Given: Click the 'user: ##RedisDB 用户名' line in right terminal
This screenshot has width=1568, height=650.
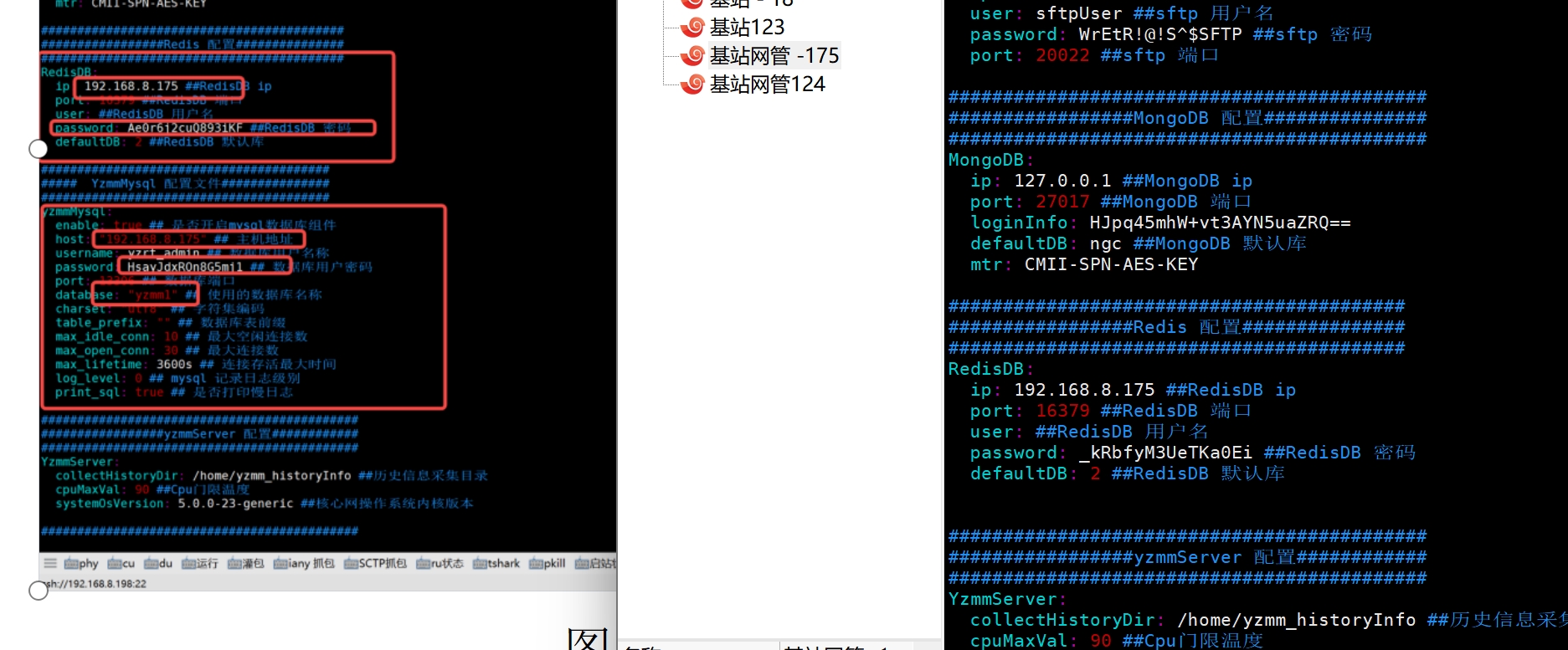Looking at the screenshot, I should pos(1089,432).
